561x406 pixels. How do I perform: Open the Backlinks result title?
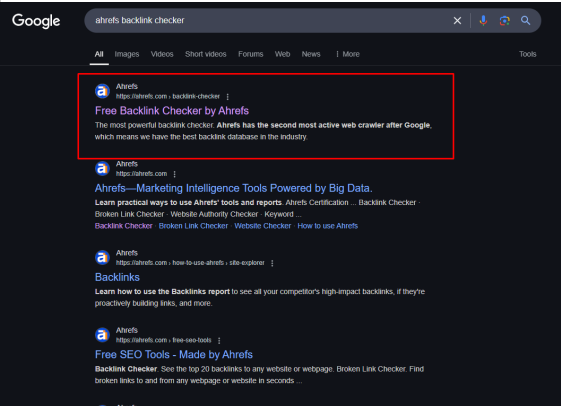tap(117, 277)
